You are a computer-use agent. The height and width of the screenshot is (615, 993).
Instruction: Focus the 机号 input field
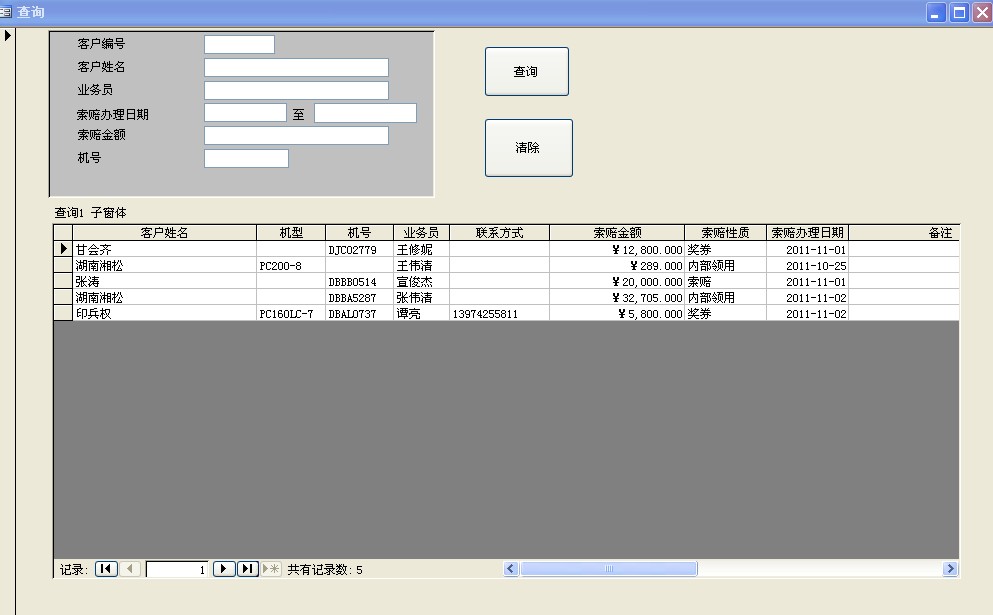246,158
